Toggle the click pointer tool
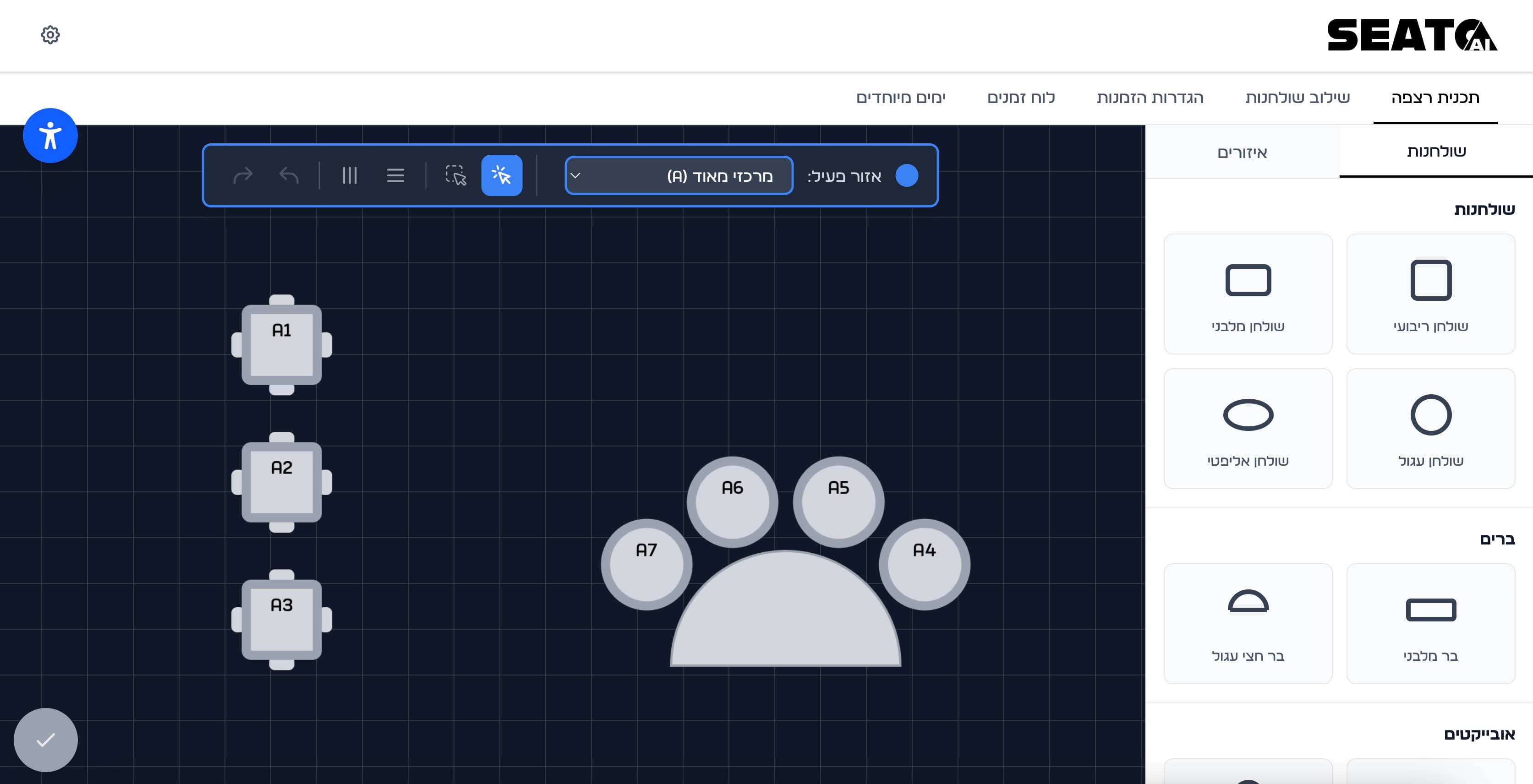Screen dimensions: 1533x784 (501, 175)
